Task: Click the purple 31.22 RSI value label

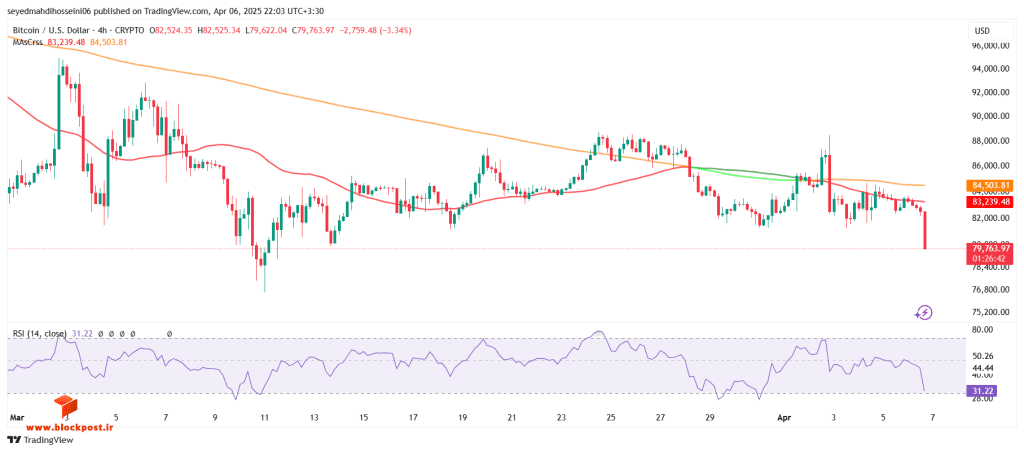Action: pos(982,391)
